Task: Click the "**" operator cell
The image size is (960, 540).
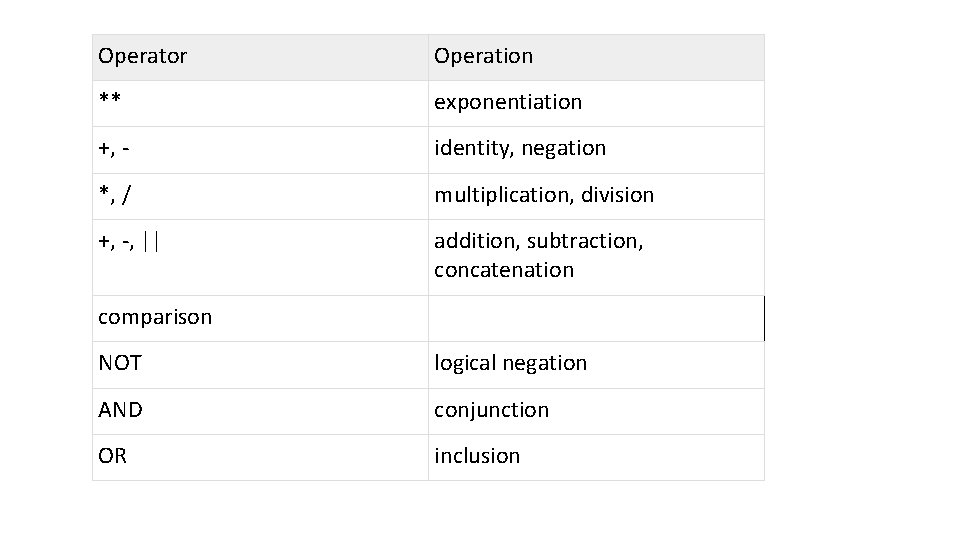Action: pos(110,102)
